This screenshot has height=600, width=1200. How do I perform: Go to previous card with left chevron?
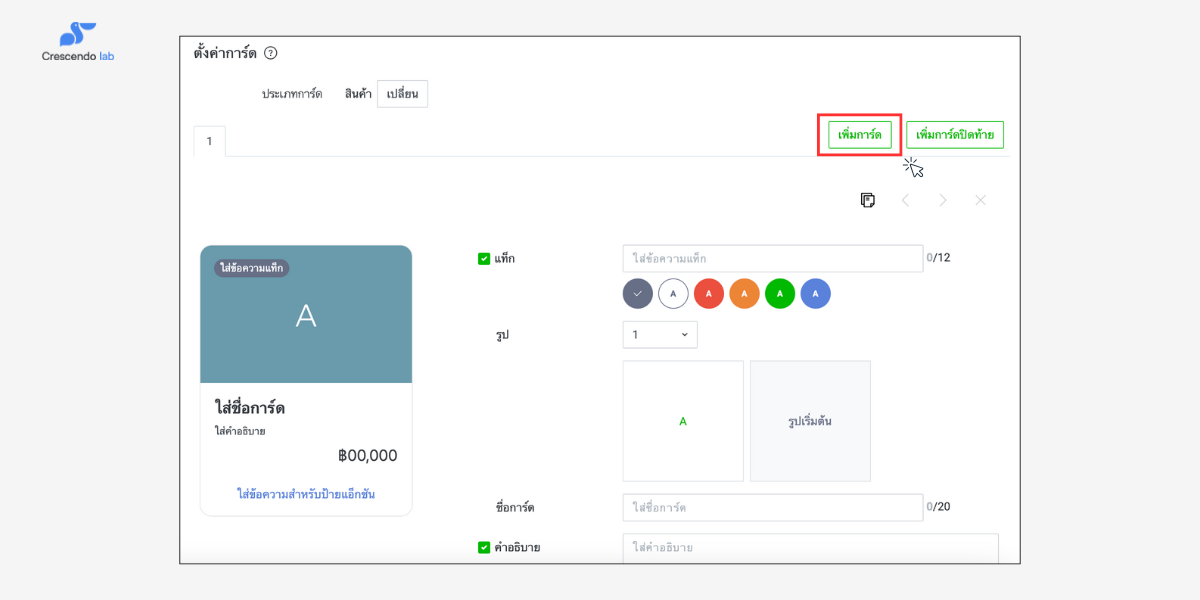tap(905, 199)
